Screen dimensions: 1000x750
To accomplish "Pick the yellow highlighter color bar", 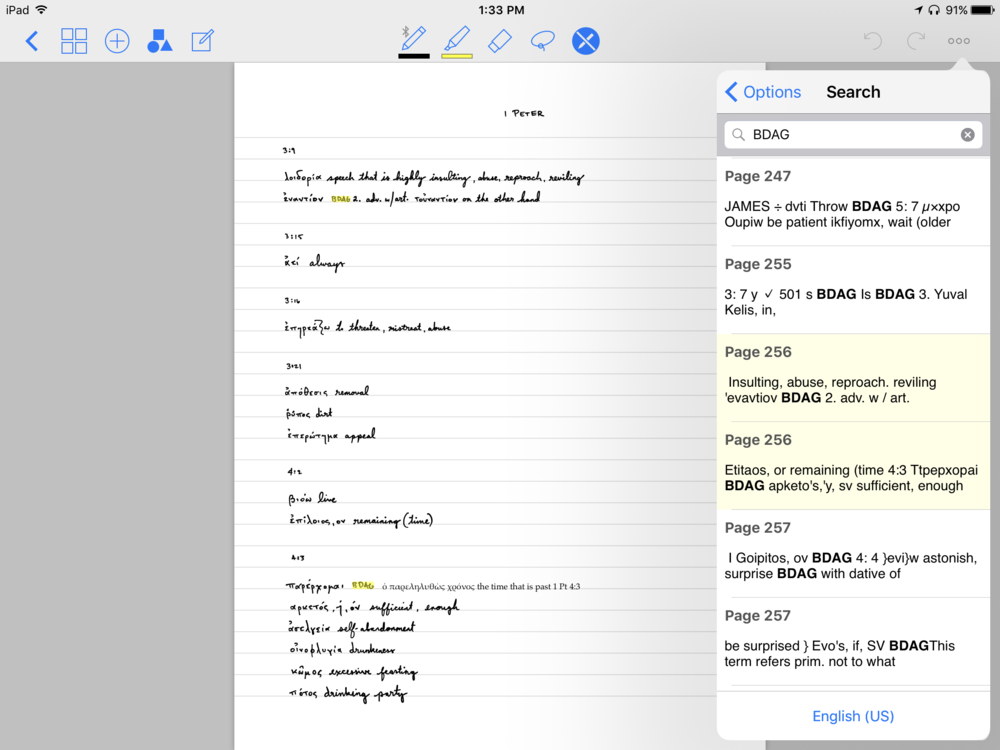I will coord(457,56).
